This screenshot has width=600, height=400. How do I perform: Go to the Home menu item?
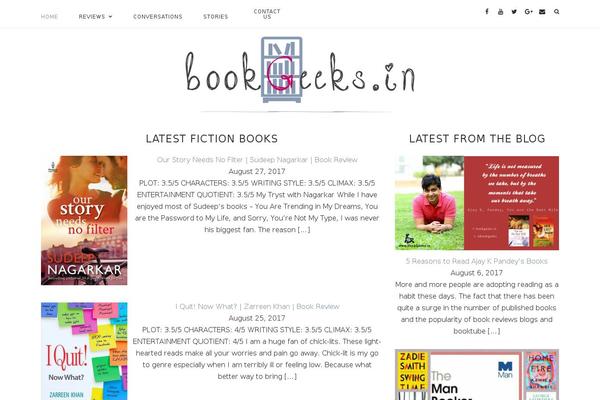click(49, 17)
